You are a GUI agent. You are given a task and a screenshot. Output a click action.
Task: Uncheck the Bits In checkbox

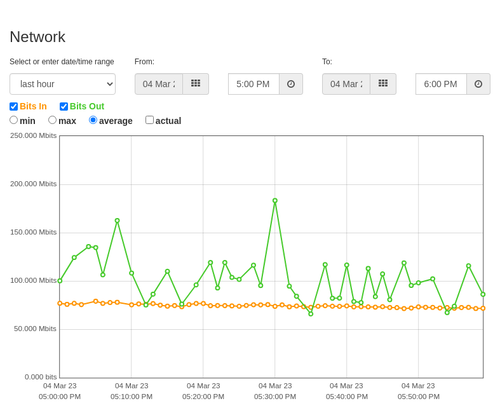[14, 106]
